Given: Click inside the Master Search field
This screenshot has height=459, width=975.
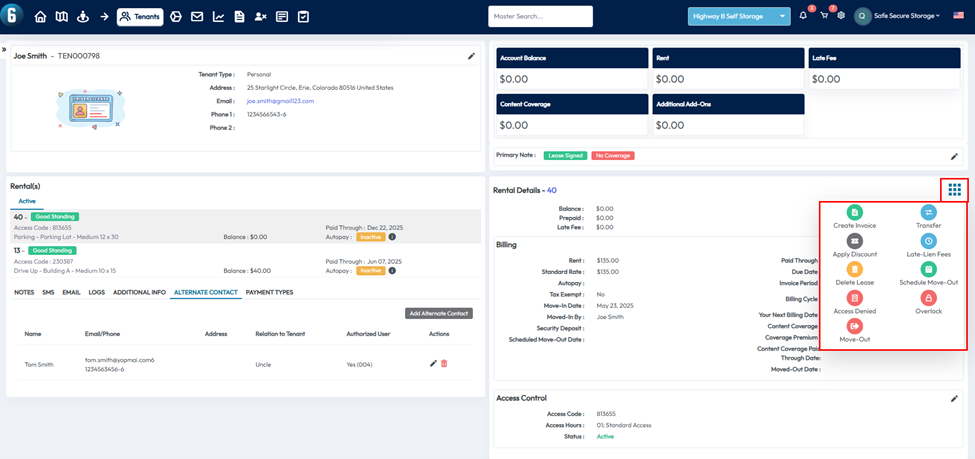Looking at the screenshot, I should (540, 16).
